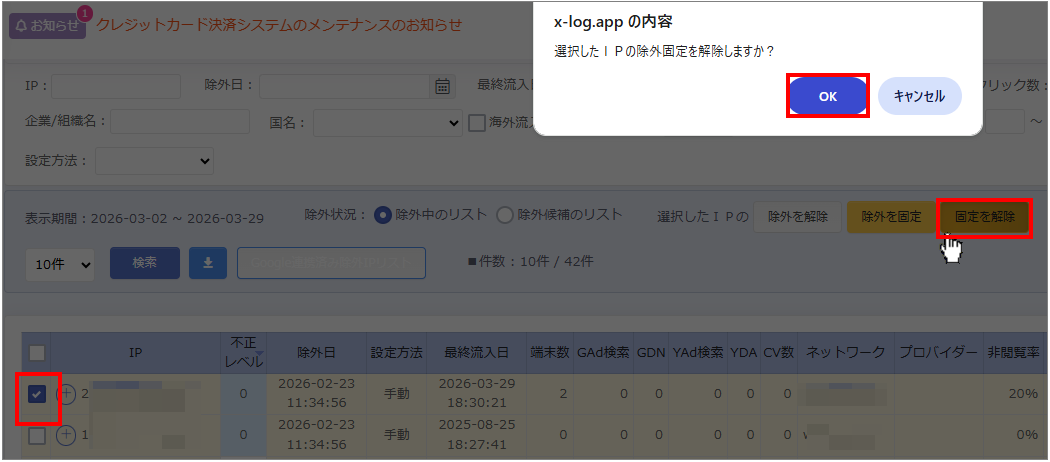
Task: Check the second IP row checkbox
Action: [x=37, y=436]
